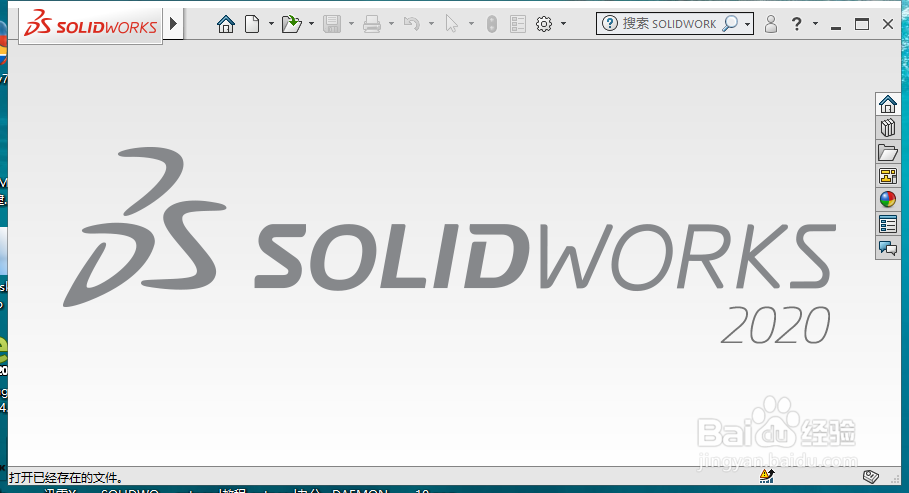Click the tag icon in the status bar
The image size is (909, 493).
pos(871,477)
